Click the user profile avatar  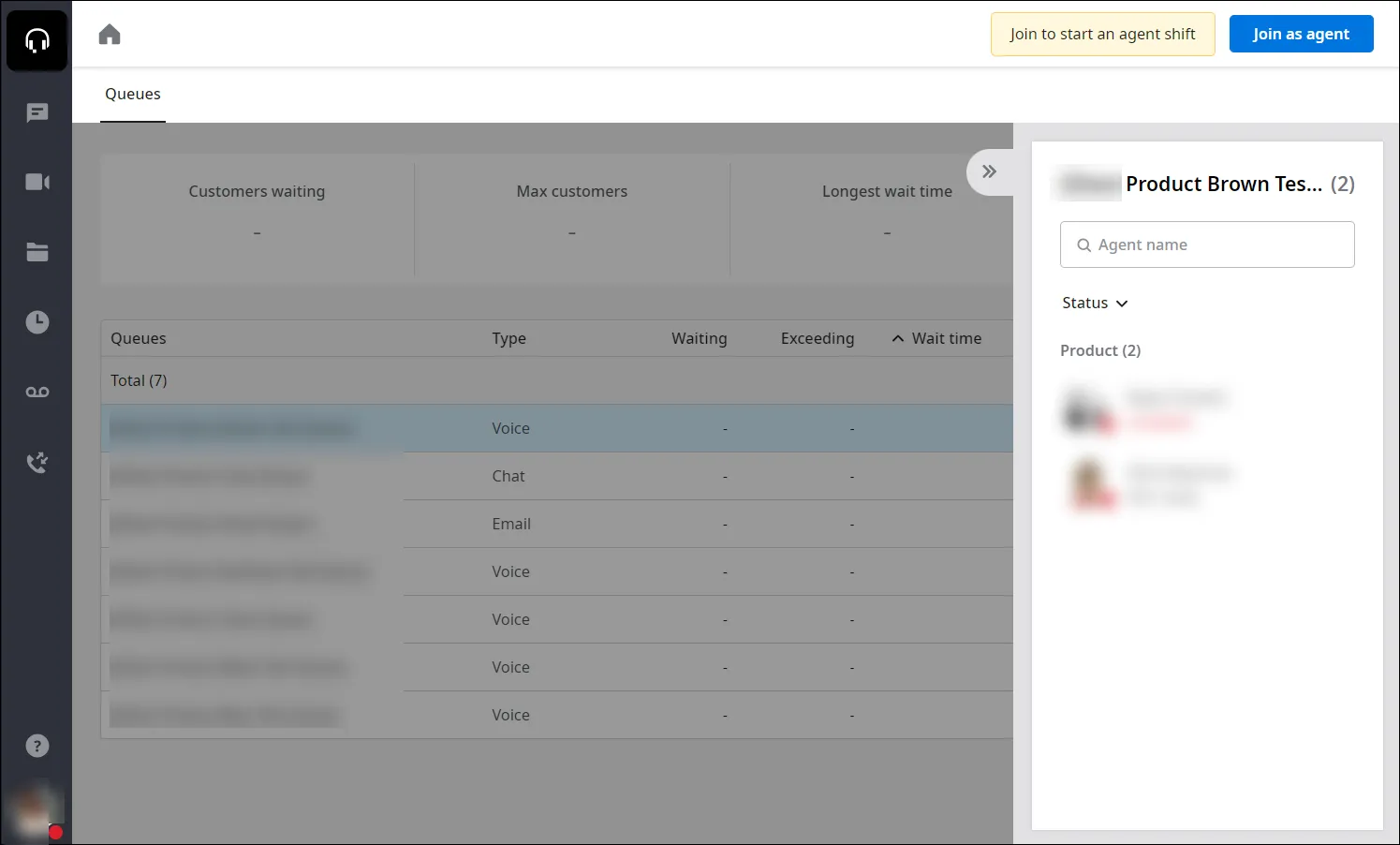tap(37, 811)
